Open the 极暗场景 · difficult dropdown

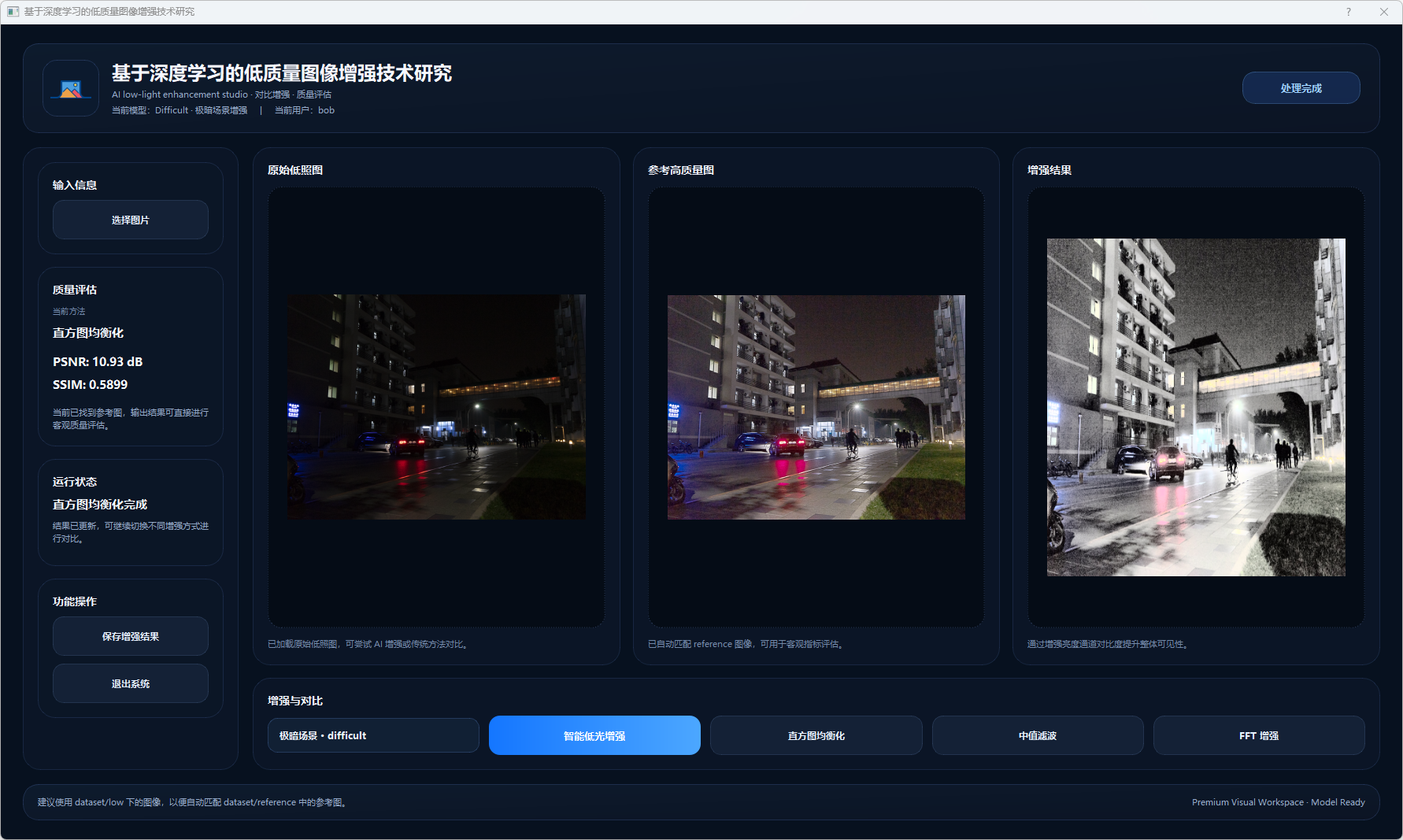(x=373, y=735)
